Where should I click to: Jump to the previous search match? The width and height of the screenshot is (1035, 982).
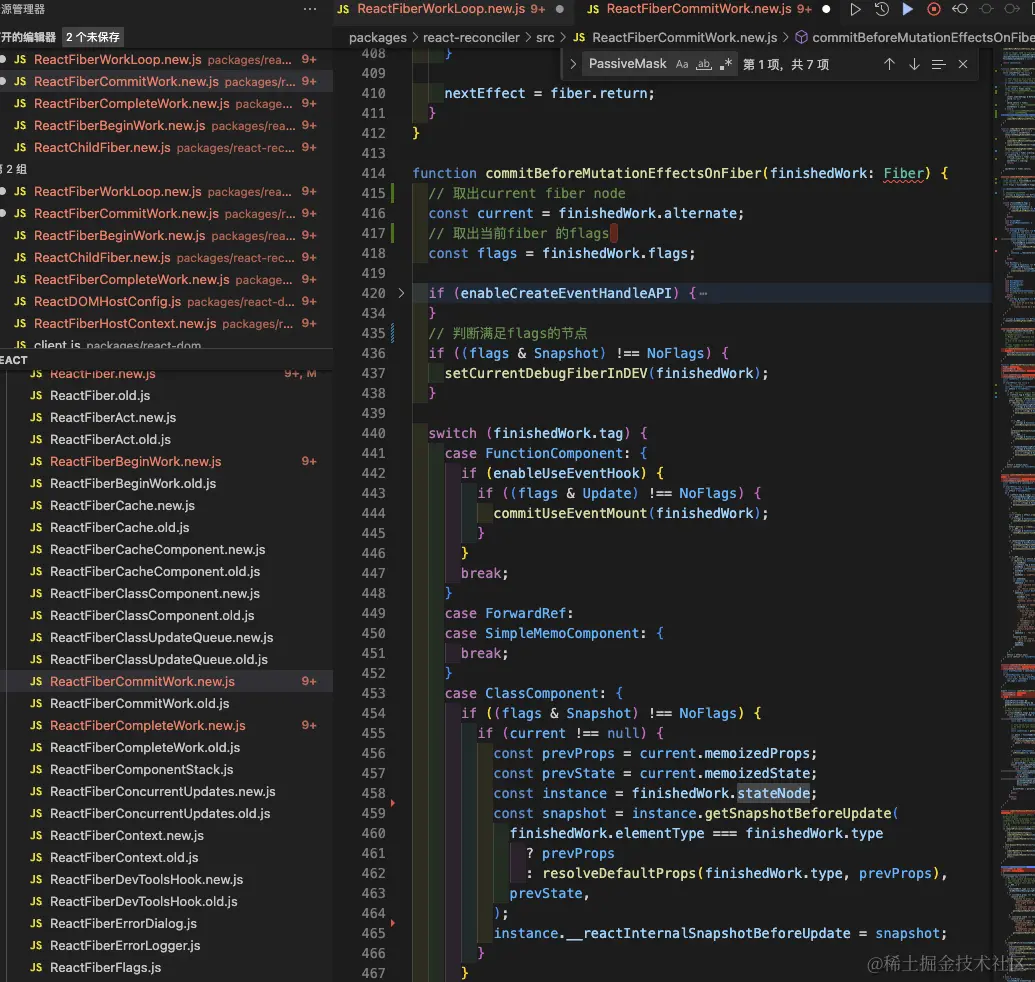coord(889,64)
